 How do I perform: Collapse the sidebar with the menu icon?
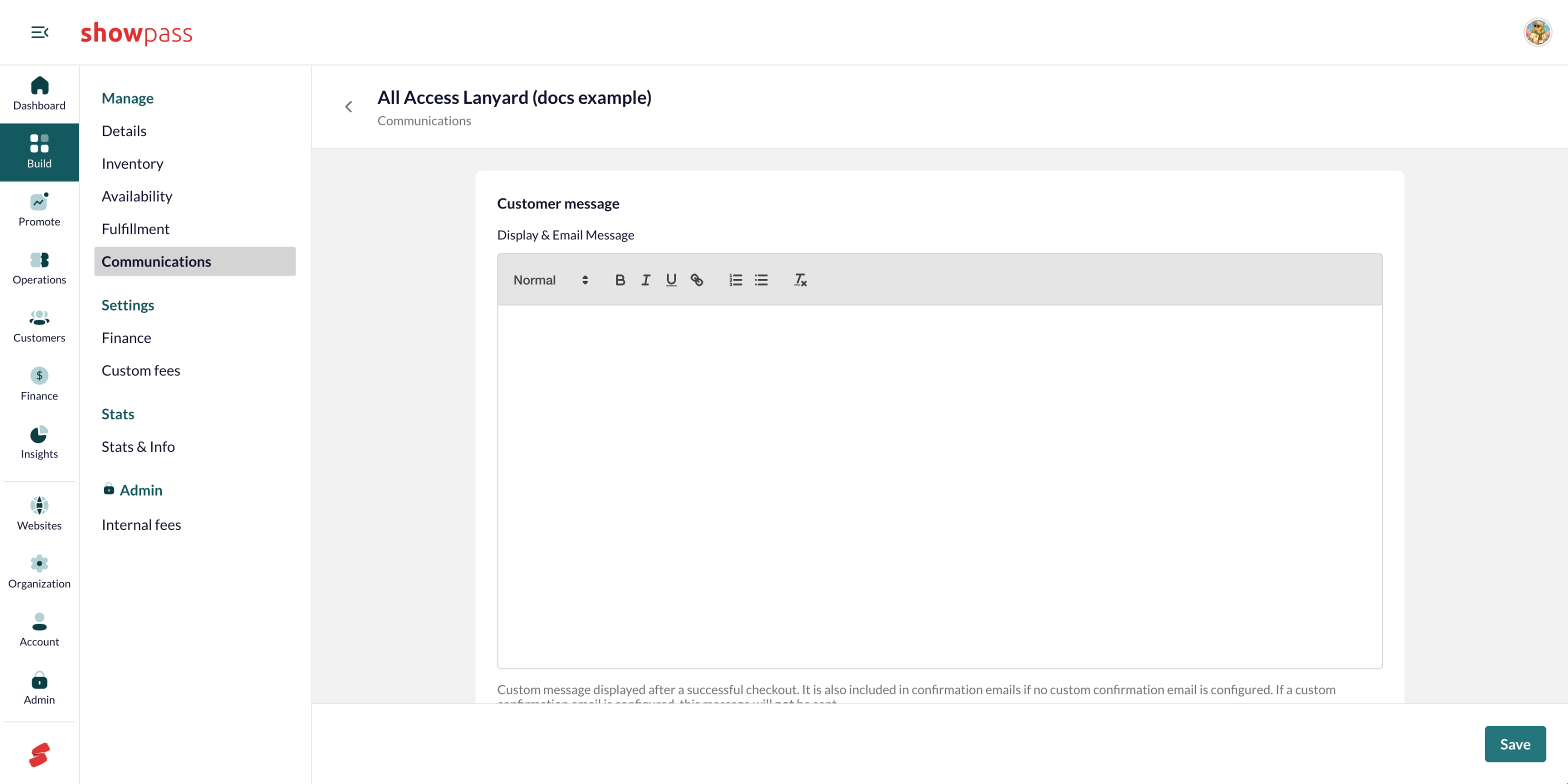39,32
